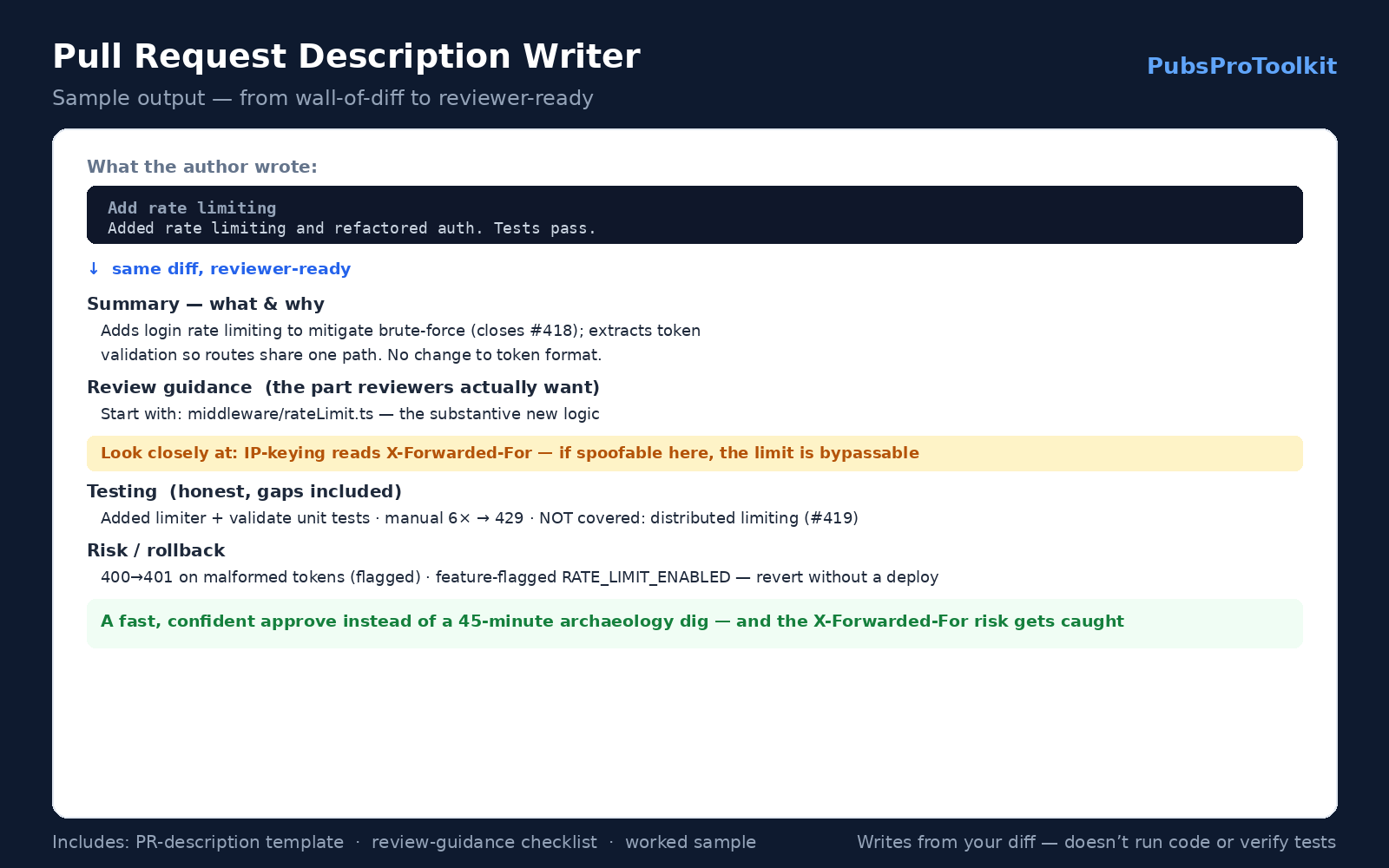Image resolution: width=1389 pixels, height=868 pixels.
Task: Click 'worked sample' in the footer
Action: click(690, 842)
